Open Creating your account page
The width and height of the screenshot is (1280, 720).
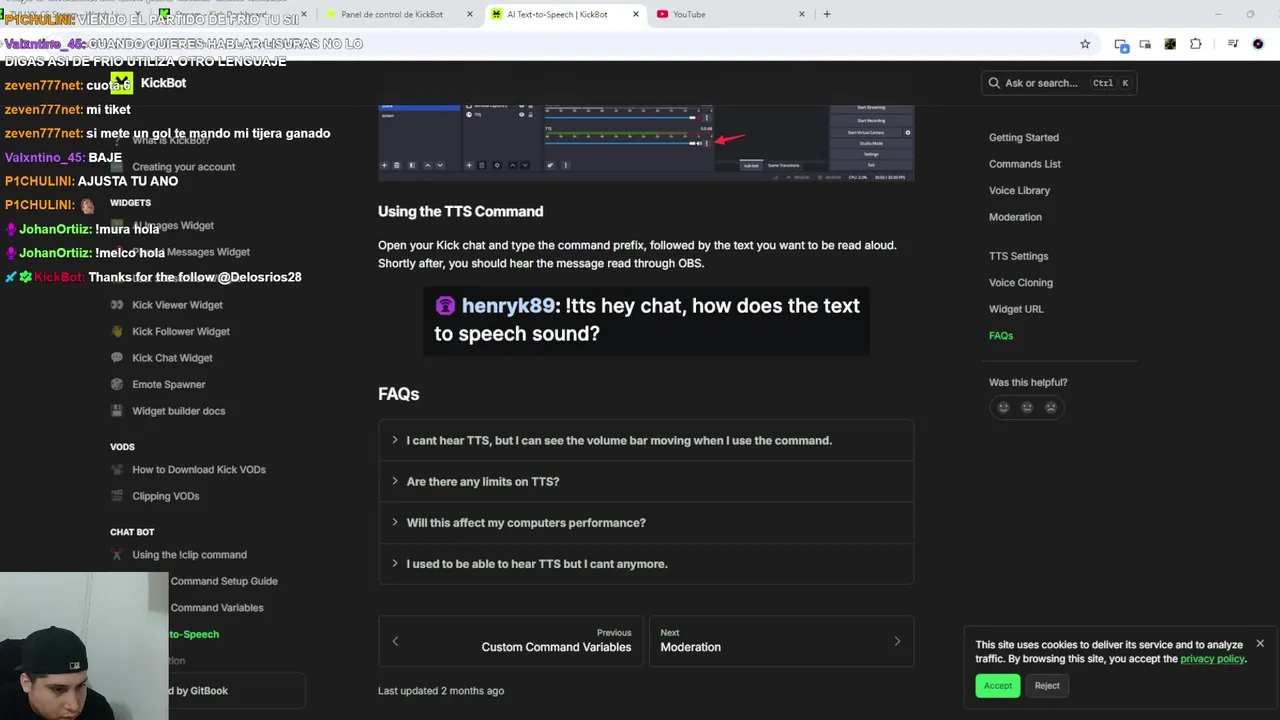tap(184, 167)
